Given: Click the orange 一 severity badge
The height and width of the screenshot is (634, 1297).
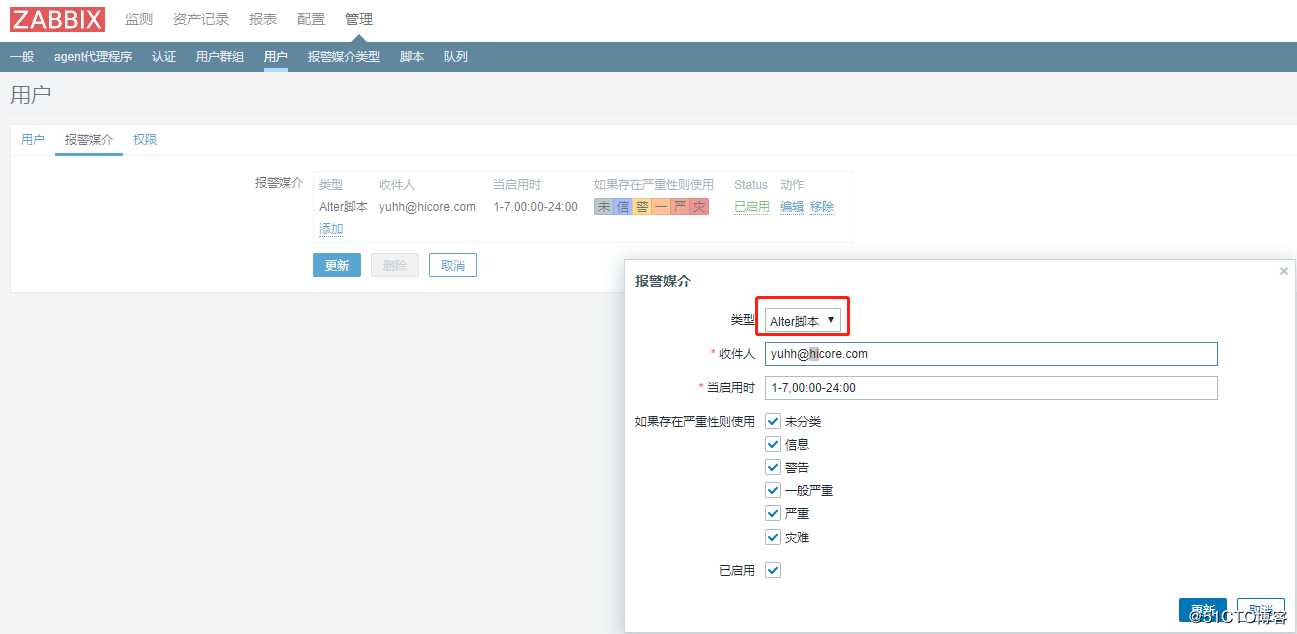Looking at the screenshot, I should pyautogui.click(x=660, y=207).
